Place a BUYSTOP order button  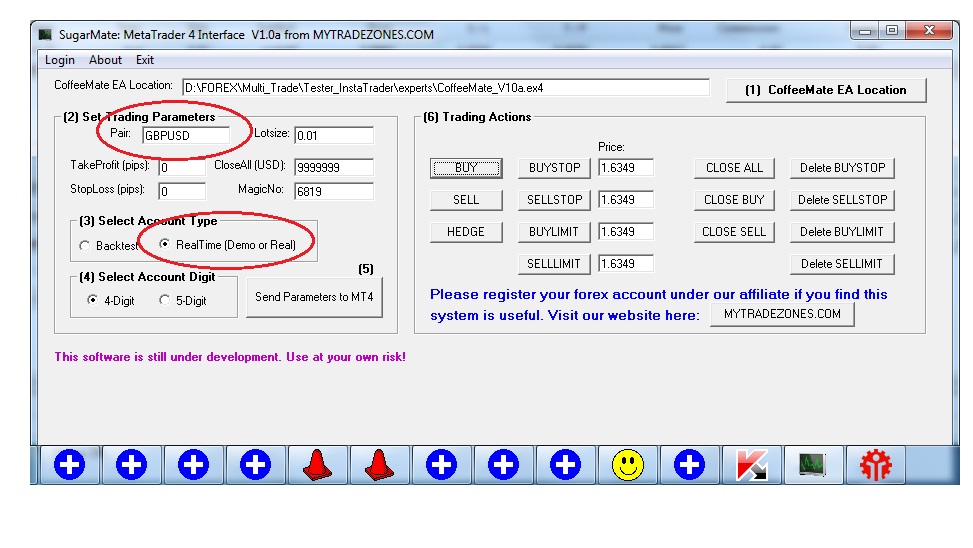tap(554, 168)
